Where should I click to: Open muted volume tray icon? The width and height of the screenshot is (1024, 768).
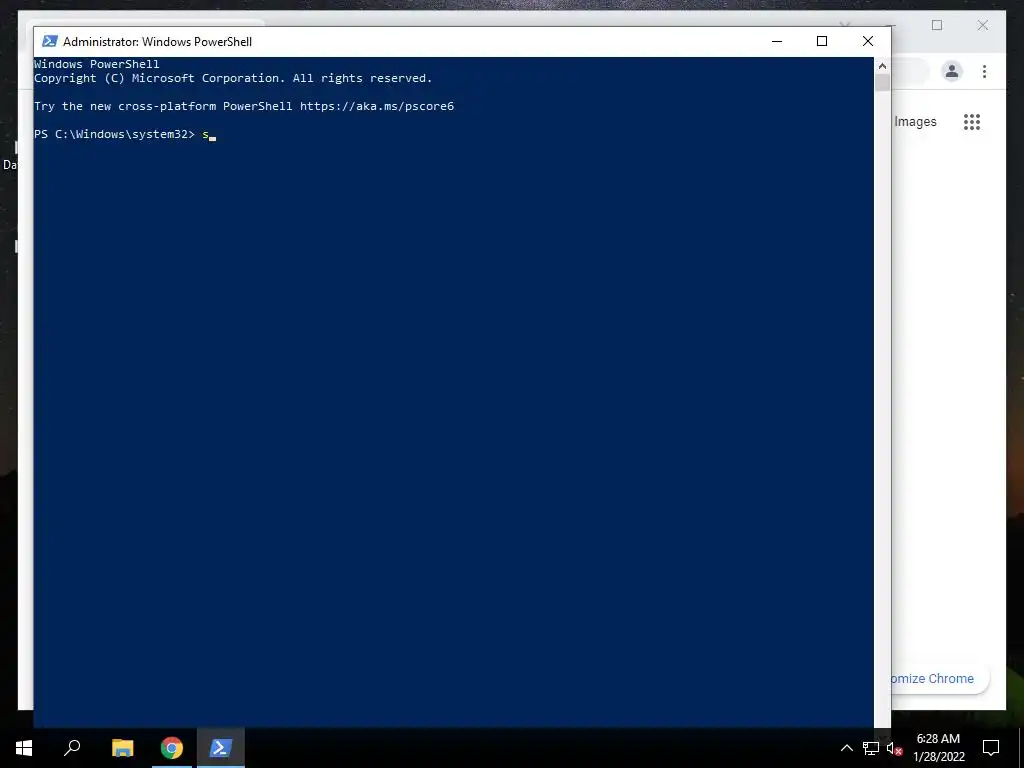click(894, 748)
